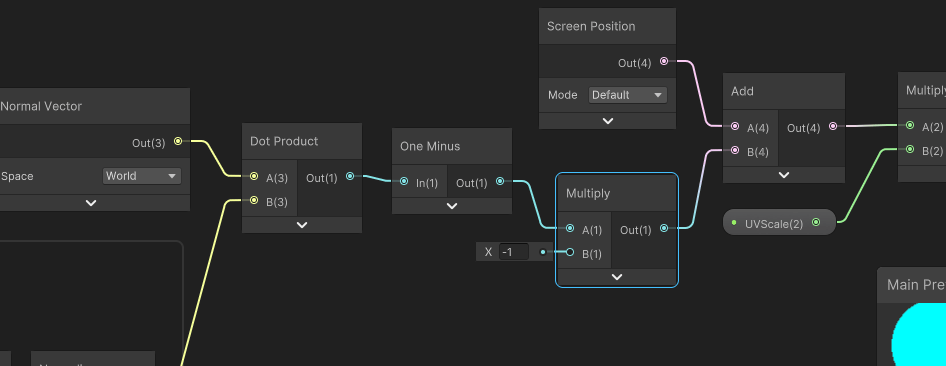
Task: Click Screen Position Out(4) output port
Action: click(664, 61)
